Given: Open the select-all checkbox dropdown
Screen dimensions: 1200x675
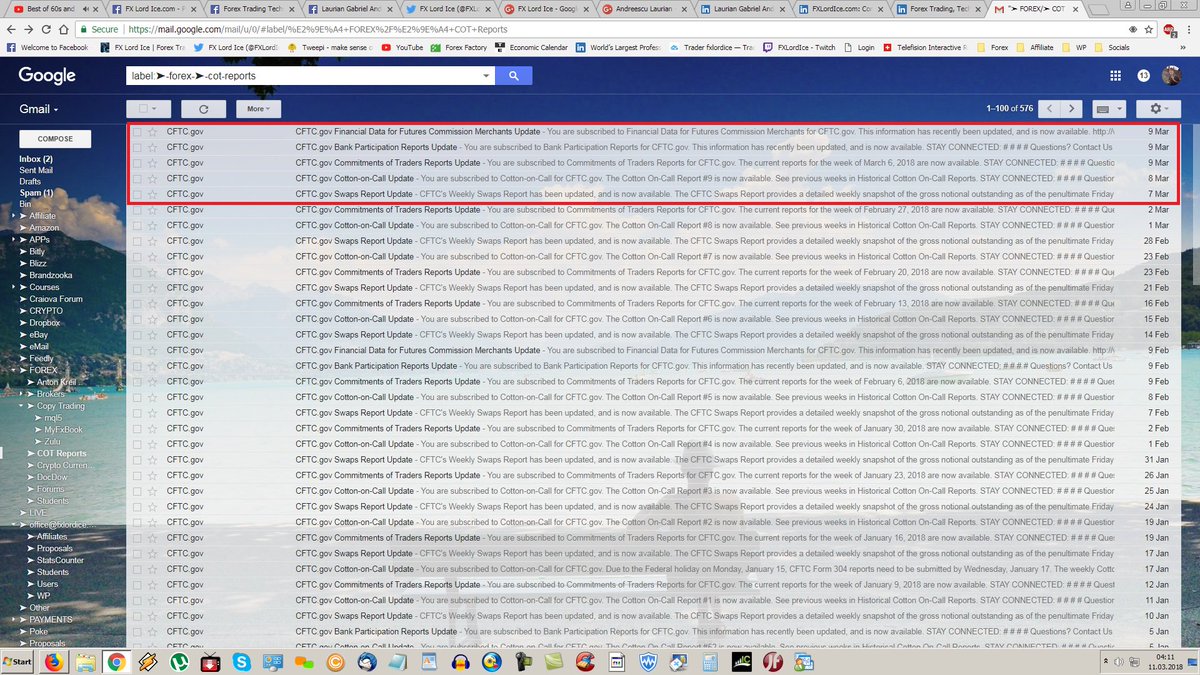Looking at the screenshot, I should pos(149,109).
